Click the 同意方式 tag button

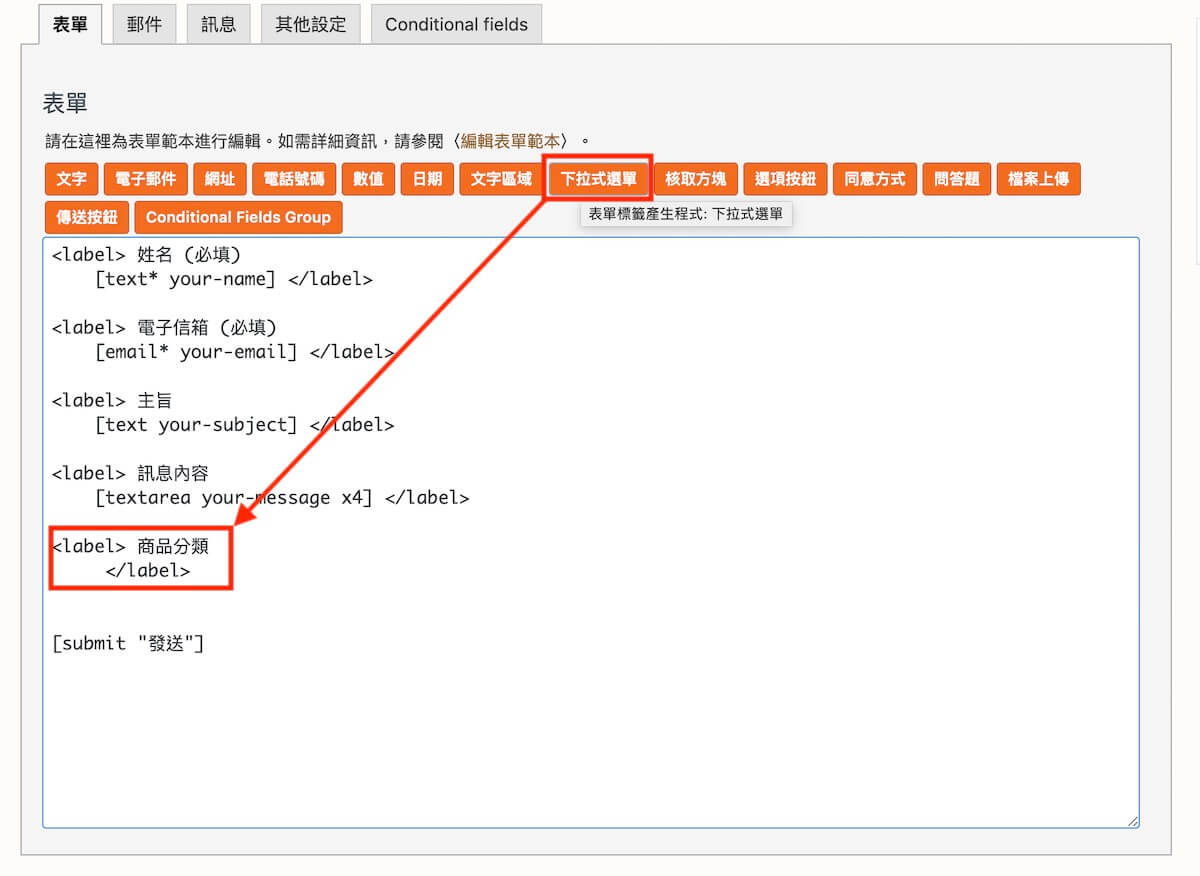tap(874, 179)
